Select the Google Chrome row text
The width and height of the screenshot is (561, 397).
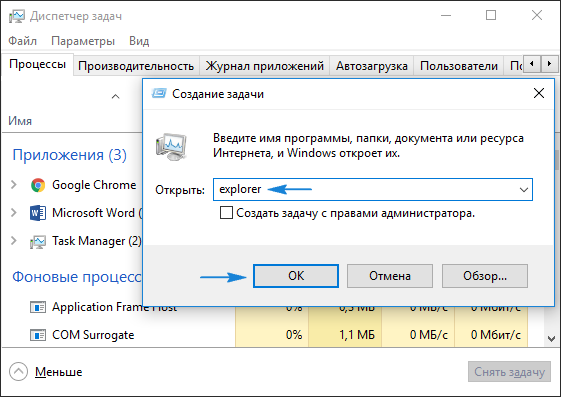click(x=94, y=185)
